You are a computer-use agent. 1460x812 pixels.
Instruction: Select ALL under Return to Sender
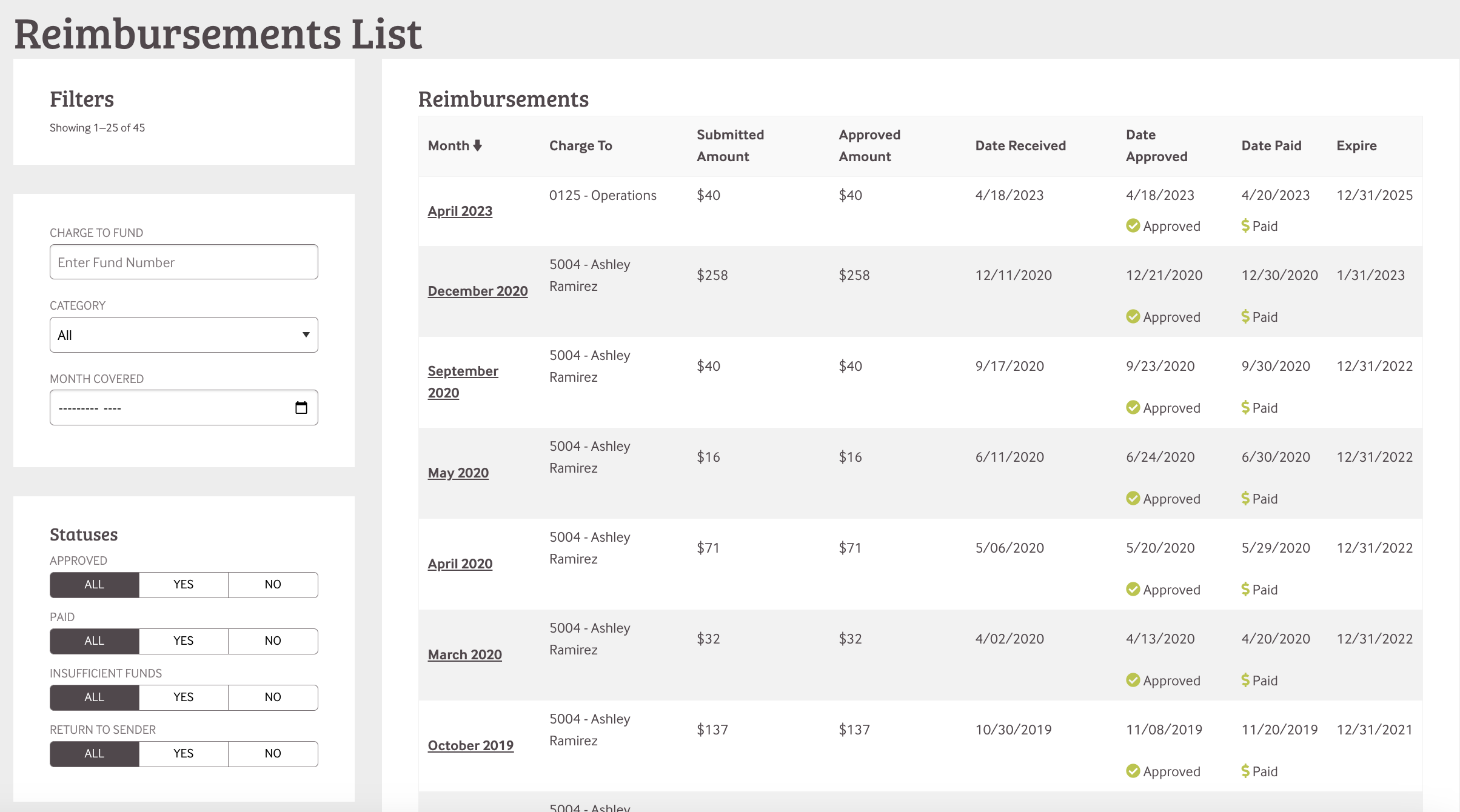[94, 754]
